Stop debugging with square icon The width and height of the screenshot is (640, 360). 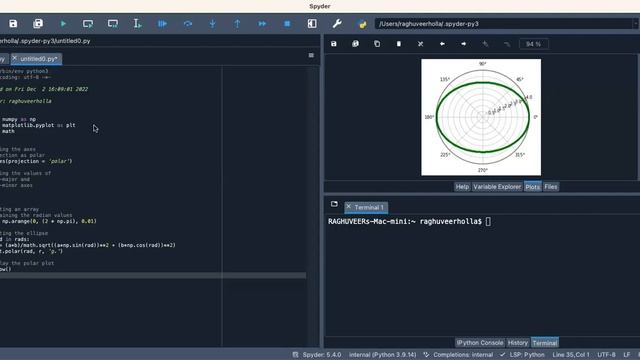point(287,24)
